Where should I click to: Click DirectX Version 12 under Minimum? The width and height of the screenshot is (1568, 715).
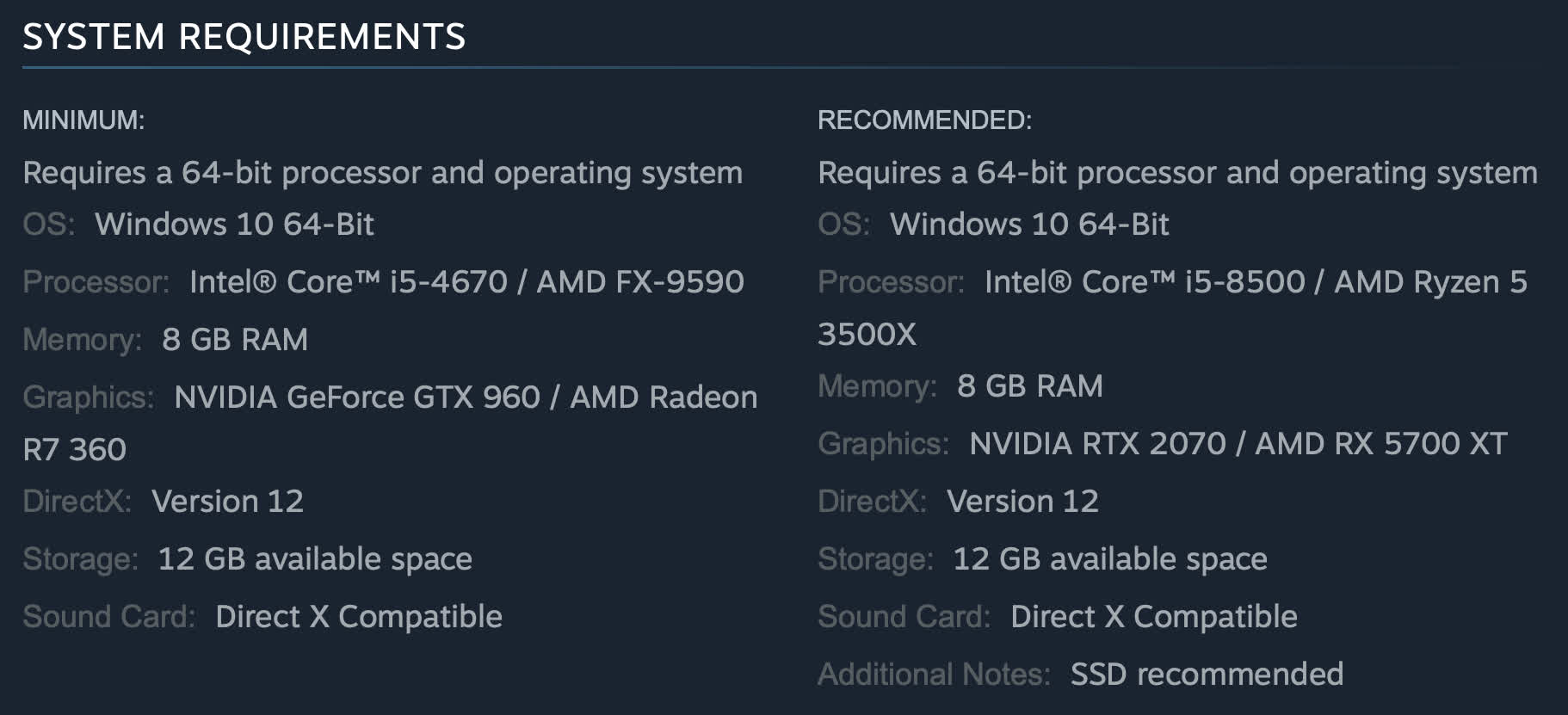(x=227, y=502)
